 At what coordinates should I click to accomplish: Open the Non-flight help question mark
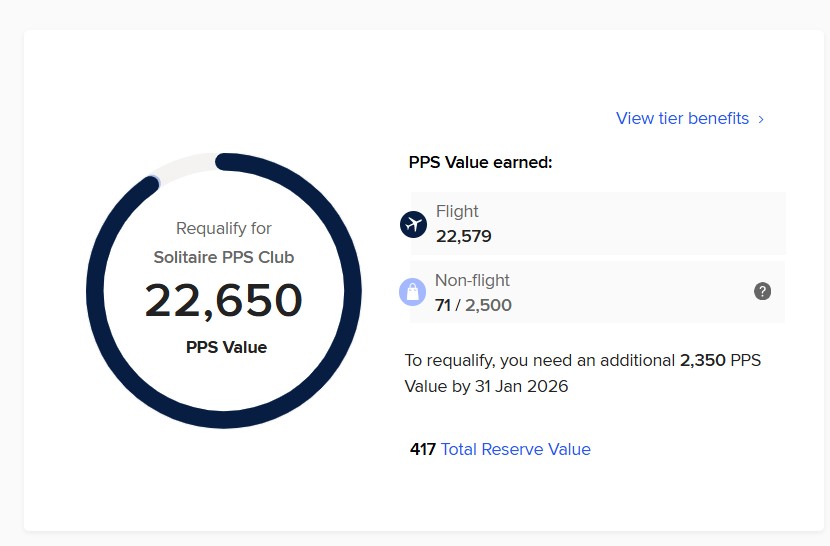[762, 291]
